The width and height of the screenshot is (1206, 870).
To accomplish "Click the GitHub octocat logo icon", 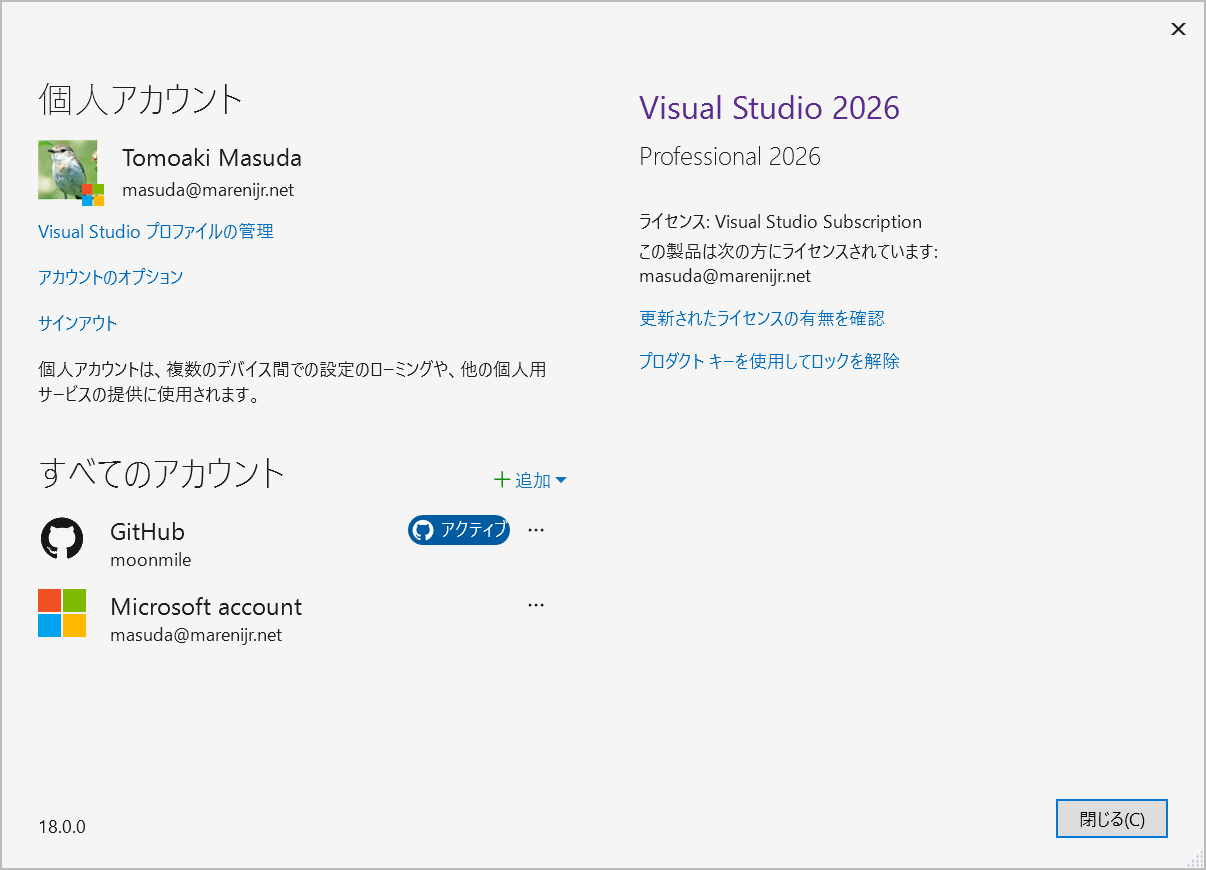I will click(62, 538).
